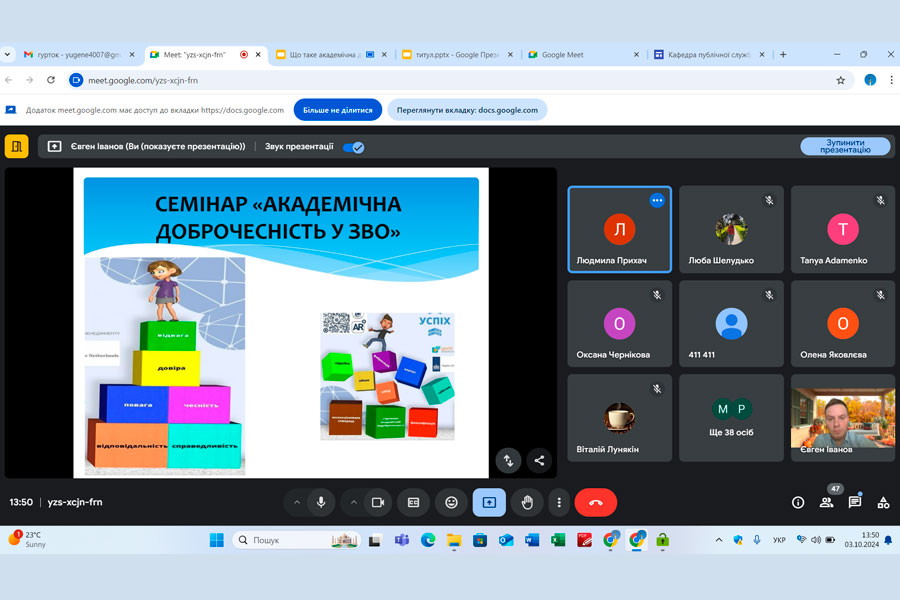Open the notification bell in tray
This screenshot has width=900, height=600.
(888, 540)
